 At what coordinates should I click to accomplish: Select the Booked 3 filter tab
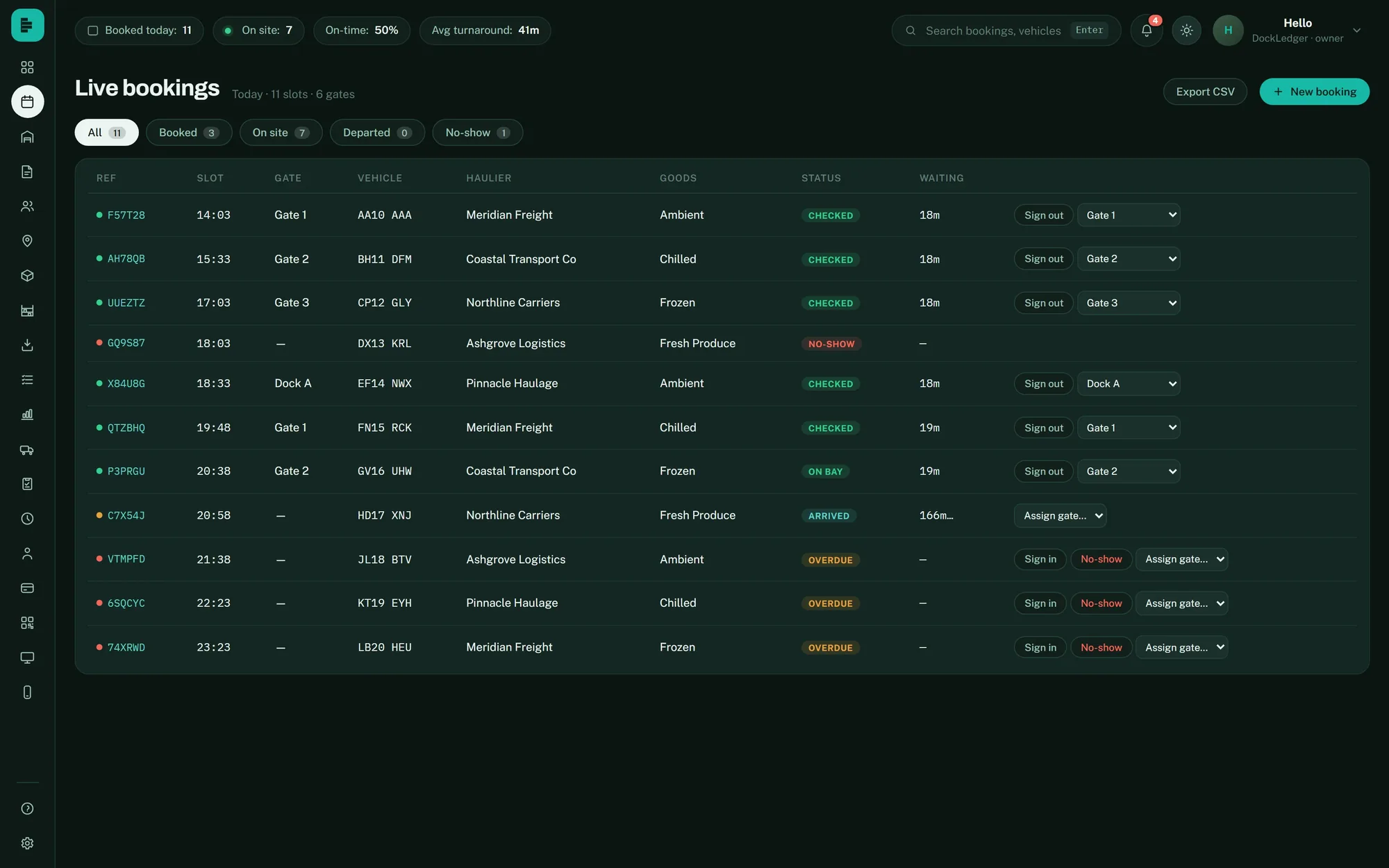tap(189, 133)
